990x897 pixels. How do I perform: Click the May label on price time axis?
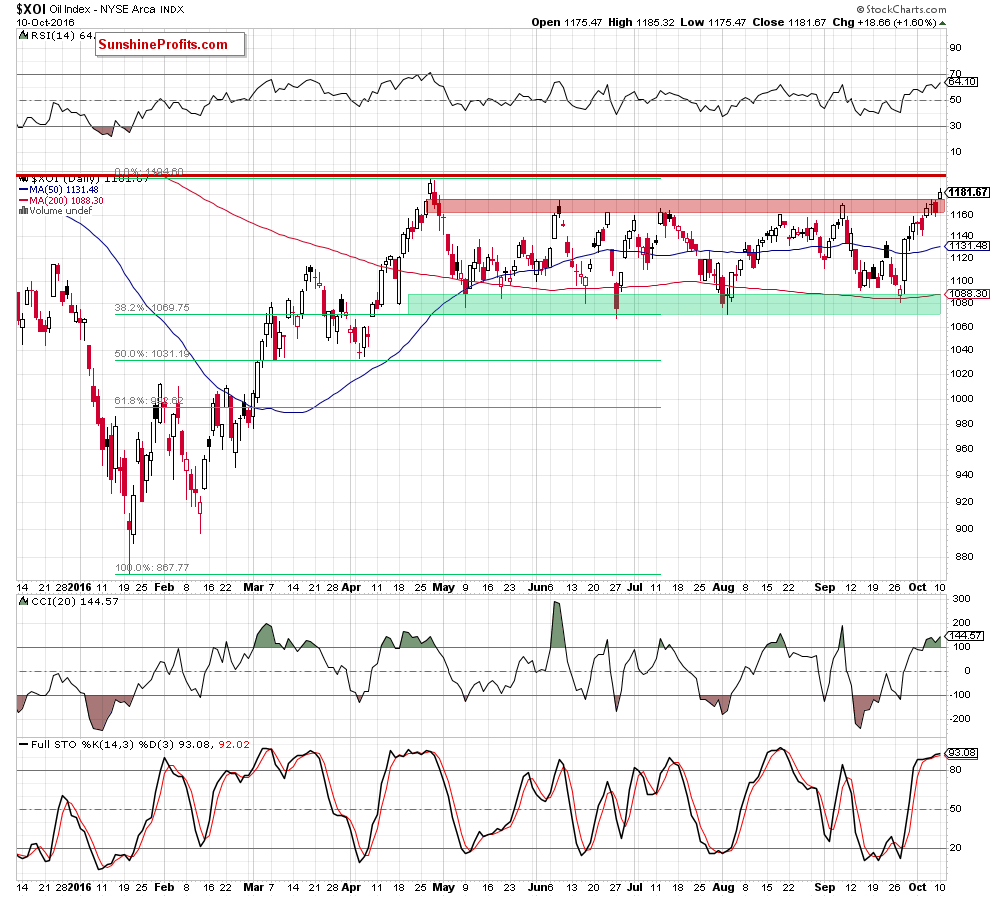click(443, 587)
